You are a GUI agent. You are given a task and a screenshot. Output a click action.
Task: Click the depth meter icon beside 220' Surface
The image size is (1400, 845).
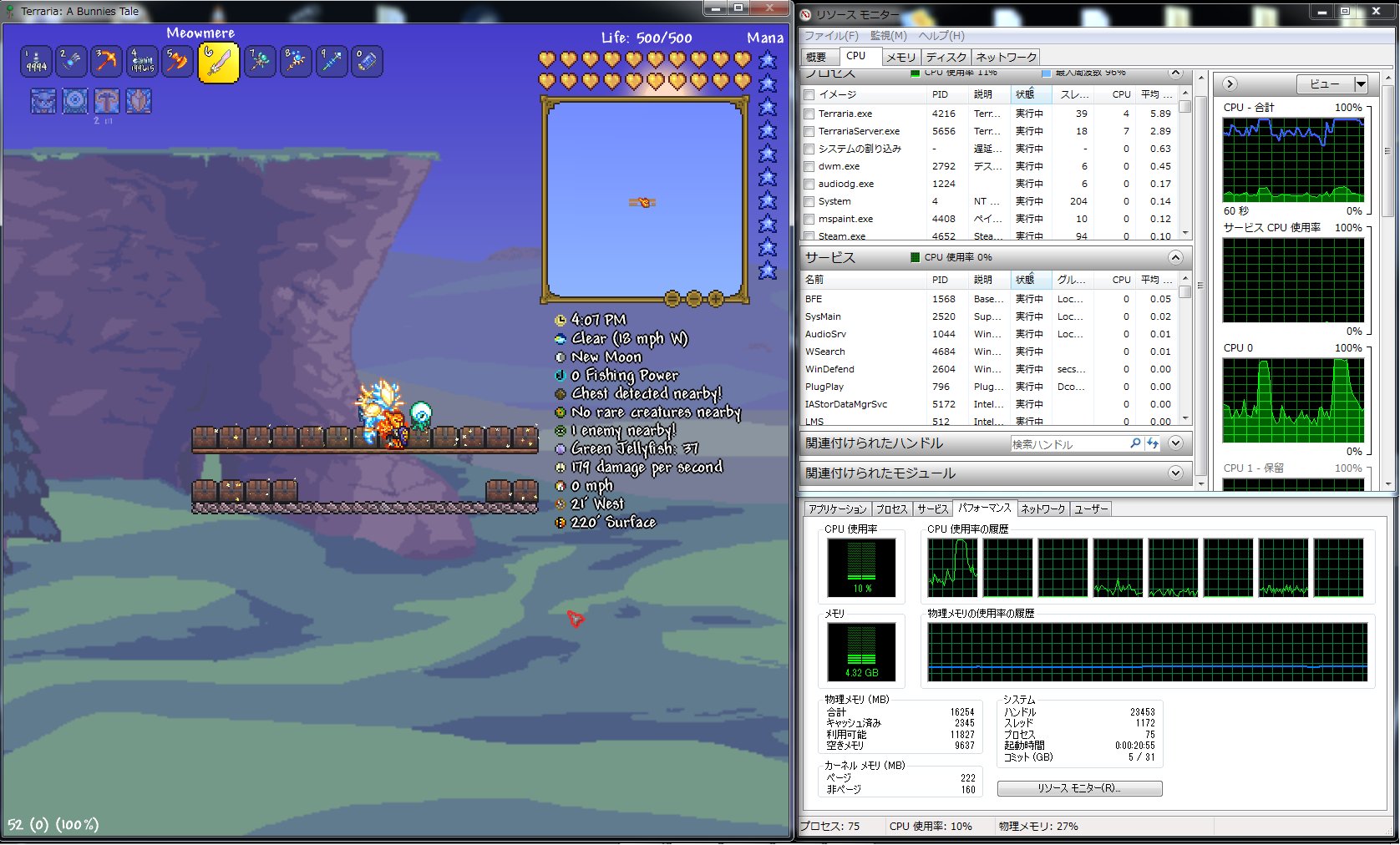pos(561,522)
